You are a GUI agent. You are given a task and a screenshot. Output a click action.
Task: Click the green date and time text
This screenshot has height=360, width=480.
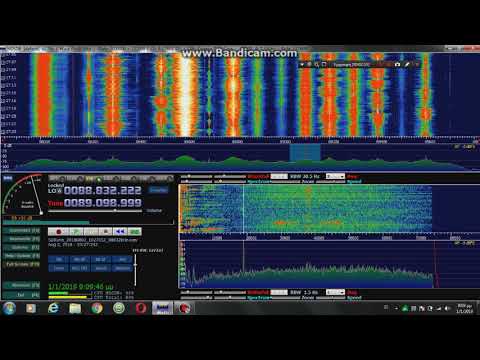[x=81, y=286]
